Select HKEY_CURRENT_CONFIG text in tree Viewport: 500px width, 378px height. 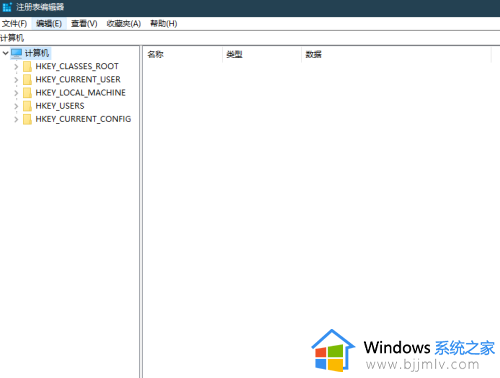pos(83,119)
